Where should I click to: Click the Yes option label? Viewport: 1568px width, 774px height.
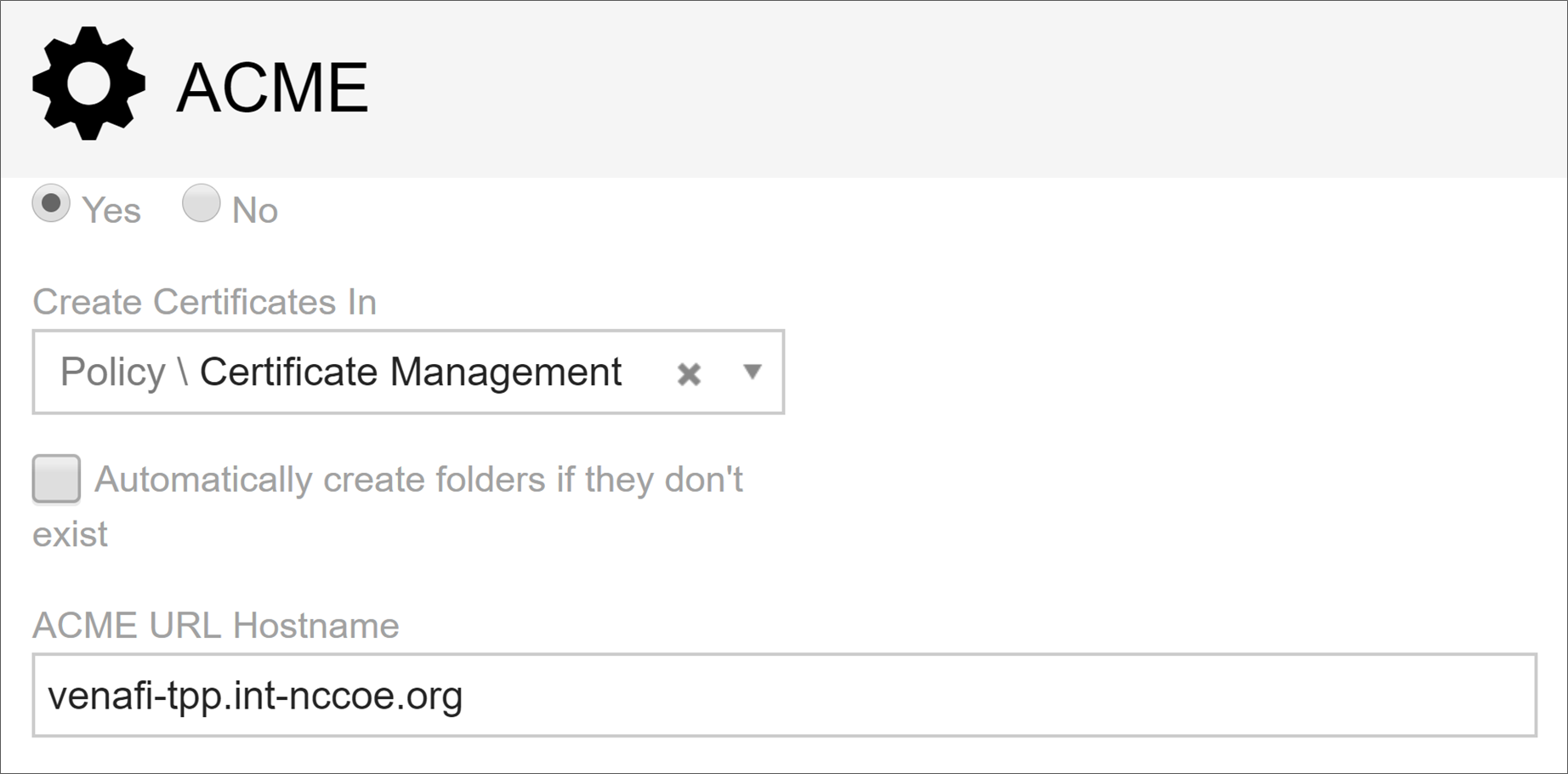pos(111,210)
